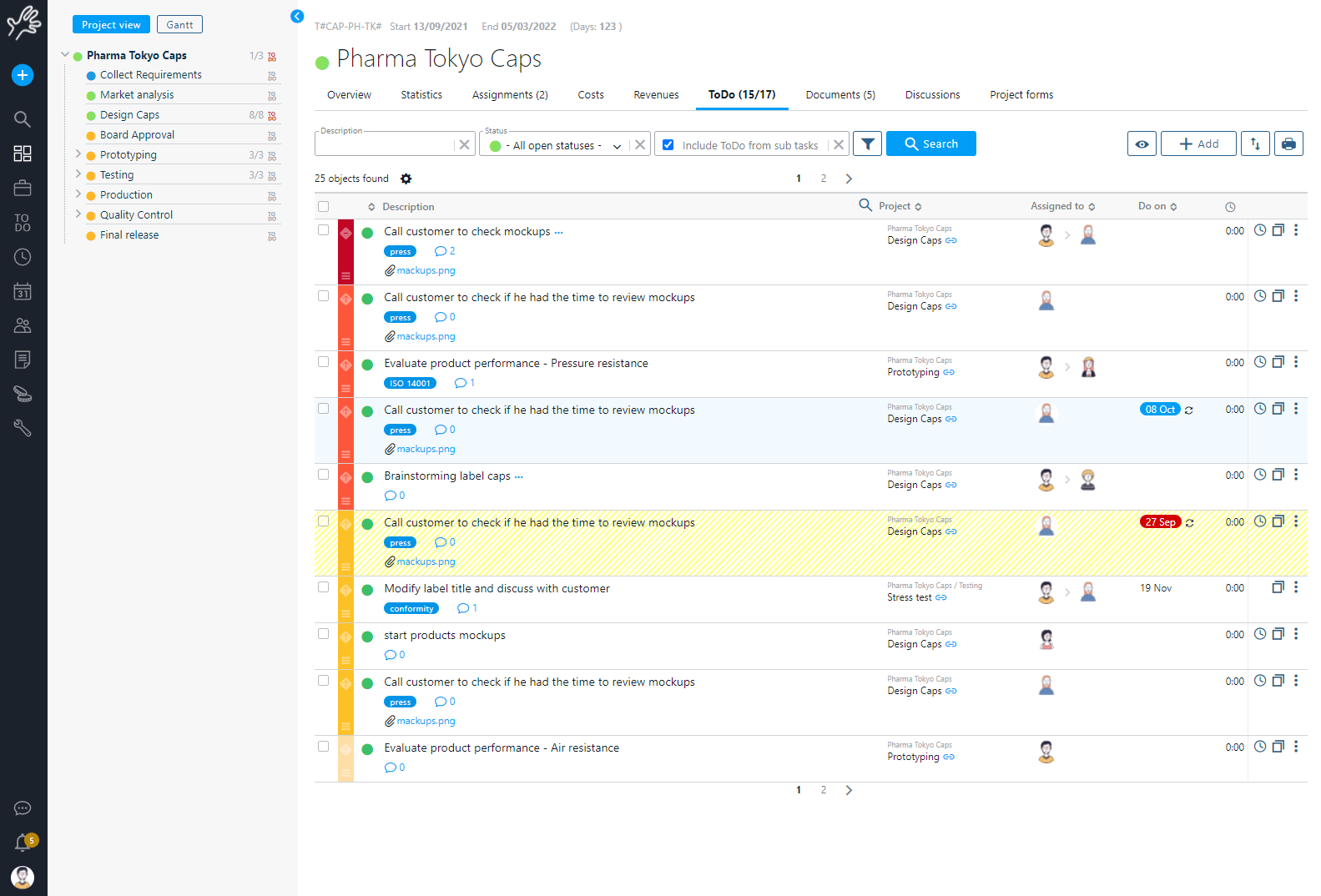The width and height of the screenshot is (1321, 896).
Task: Click the red 27 Sep date badge
Action: (1160, 522)
